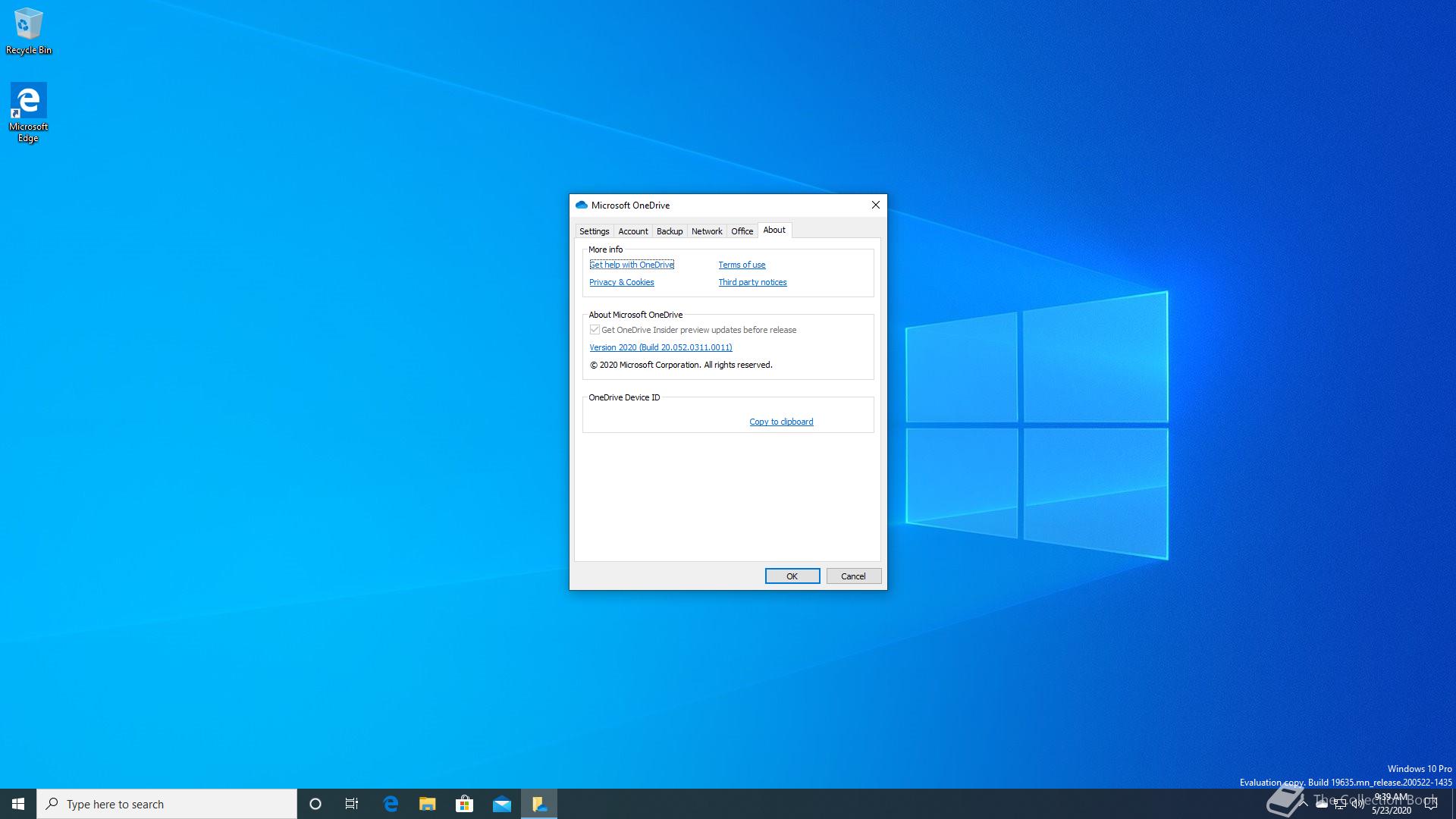This screenshot has width=1456, height=819.
Task: Switch to the Backup tab
Action: click(x=670, y=231)
